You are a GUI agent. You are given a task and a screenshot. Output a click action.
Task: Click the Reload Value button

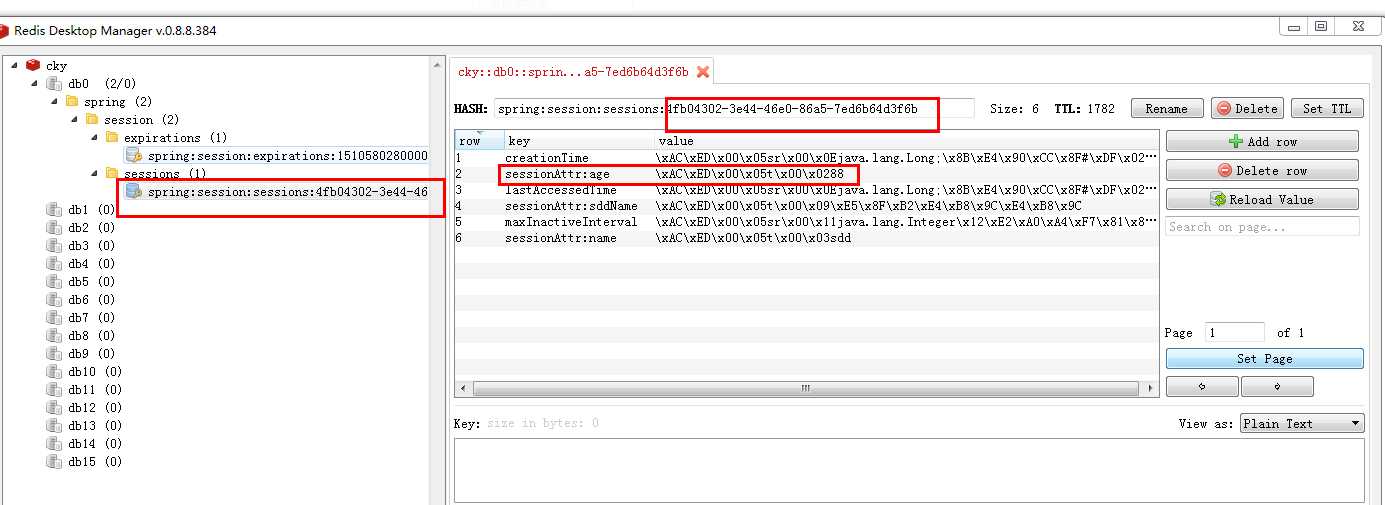[1262, 200]
